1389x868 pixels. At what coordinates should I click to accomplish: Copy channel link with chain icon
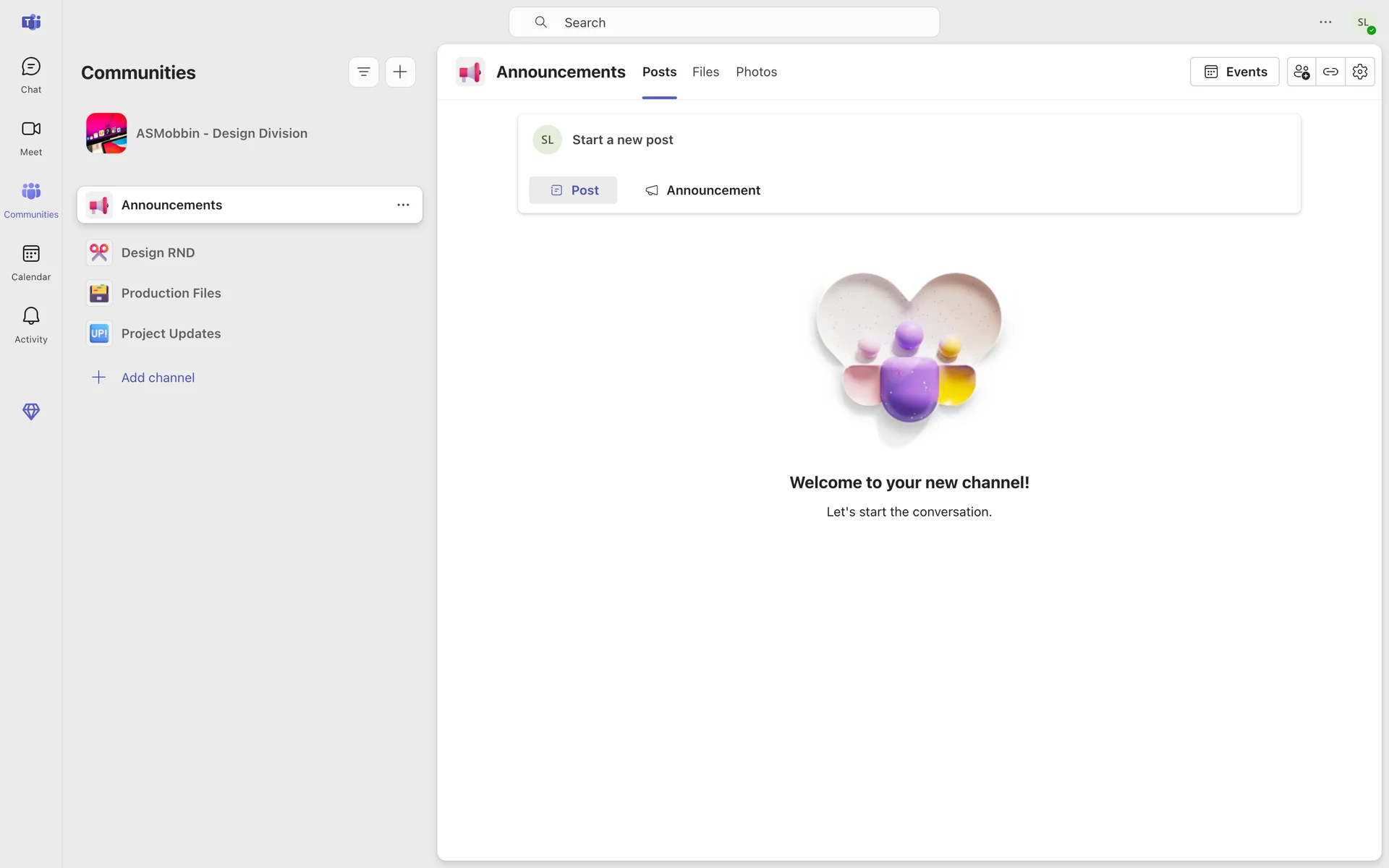point(1330,72)
